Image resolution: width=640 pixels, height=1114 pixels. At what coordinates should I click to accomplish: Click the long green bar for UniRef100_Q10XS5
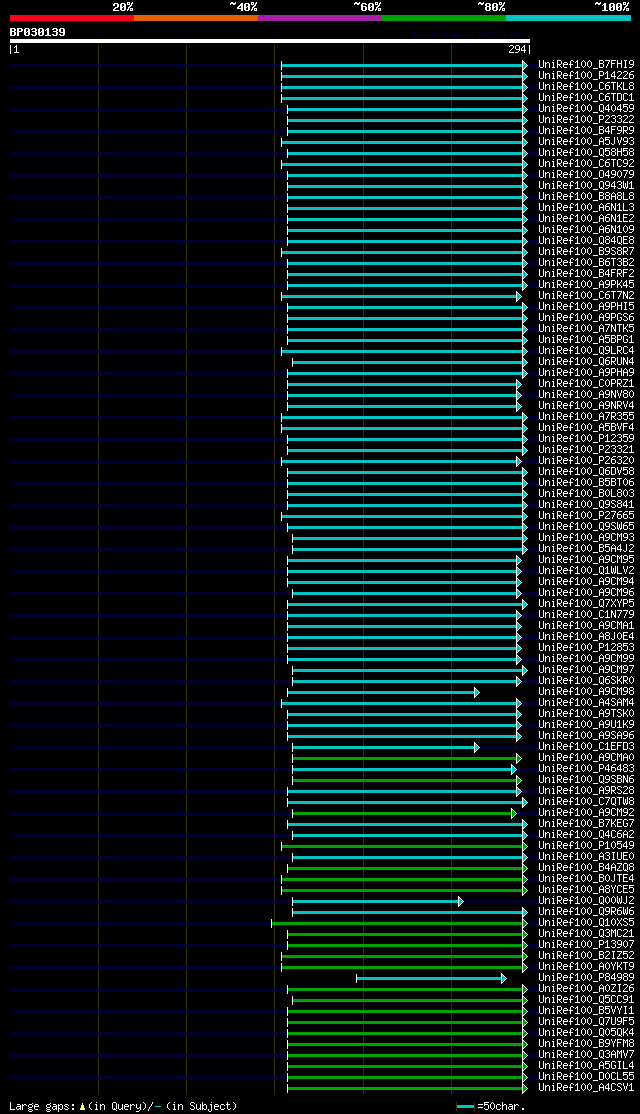tap(399, 923)
